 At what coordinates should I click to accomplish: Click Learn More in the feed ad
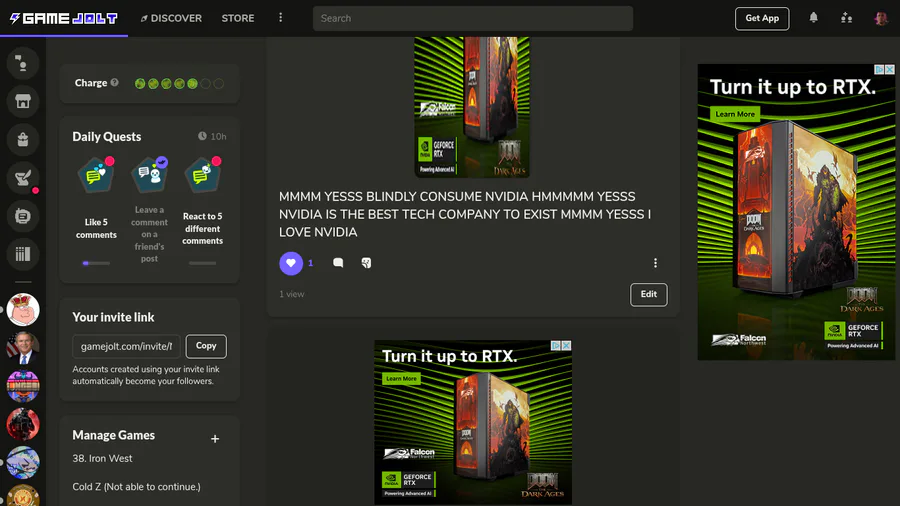[401, 379]
